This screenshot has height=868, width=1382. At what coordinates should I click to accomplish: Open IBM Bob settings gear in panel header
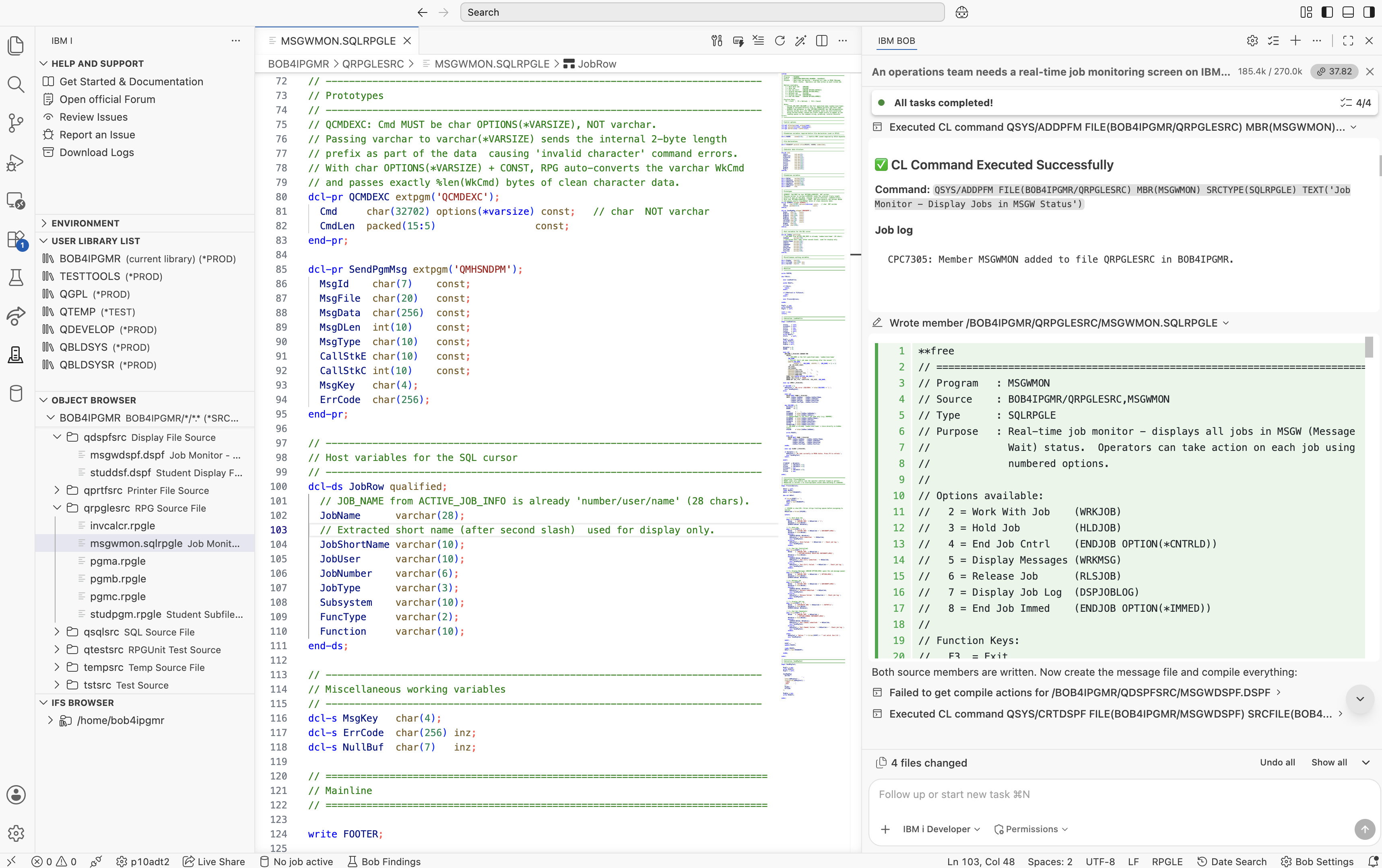[1252, 41]
